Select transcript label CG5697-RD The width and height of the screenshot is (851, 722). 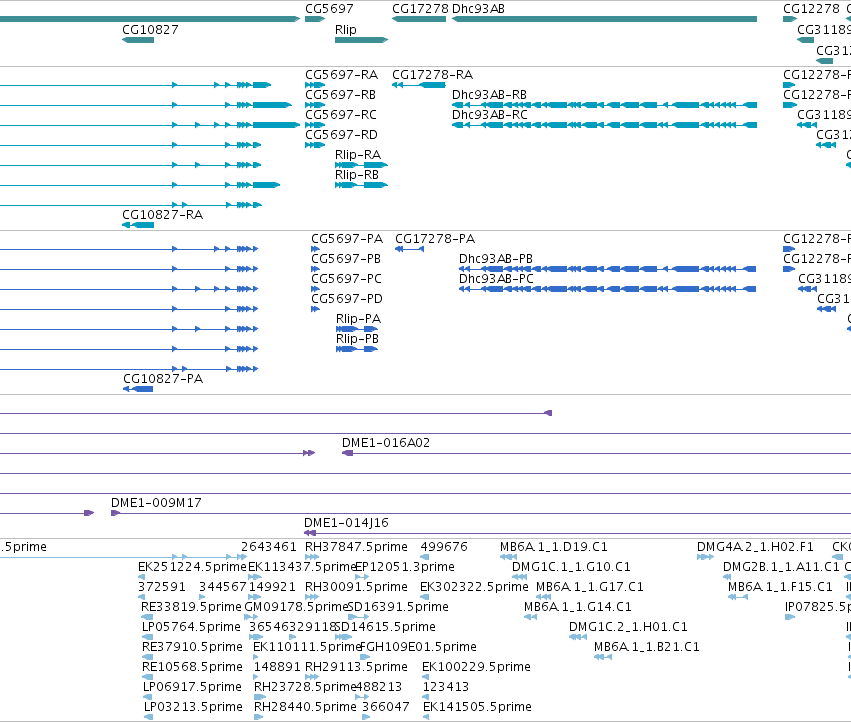coord(341,135)
